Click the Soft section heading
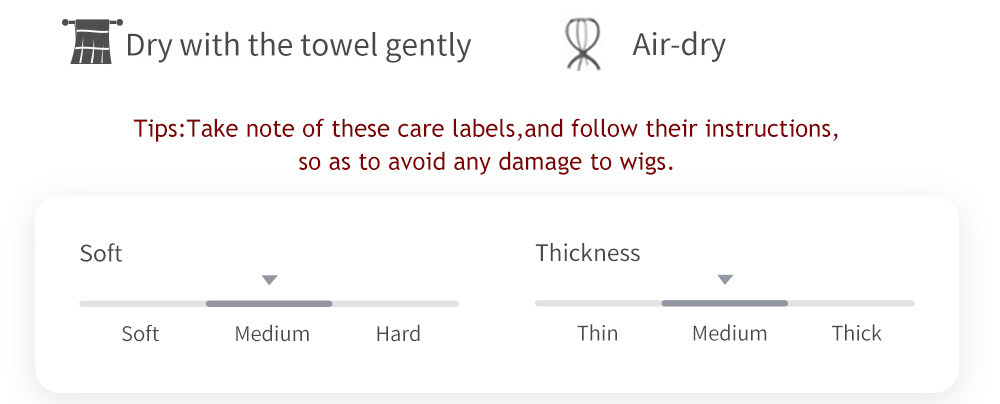The image size is (1000, 404). click(101, 253)
